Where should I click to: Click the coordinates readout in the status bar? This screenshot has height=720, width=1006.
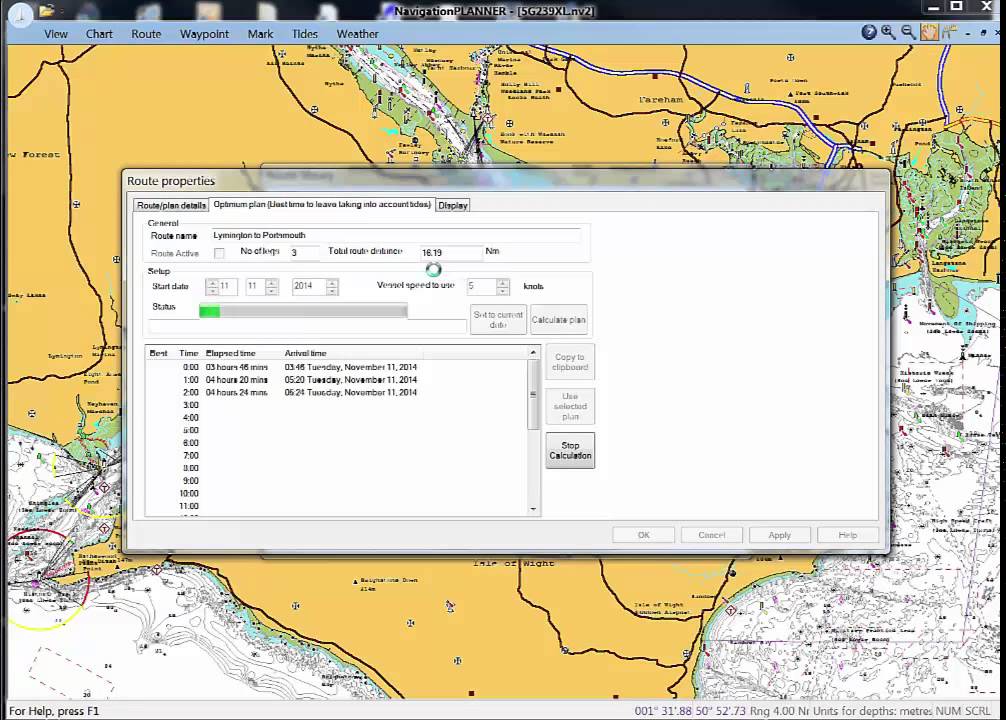[x=690, y=711]
